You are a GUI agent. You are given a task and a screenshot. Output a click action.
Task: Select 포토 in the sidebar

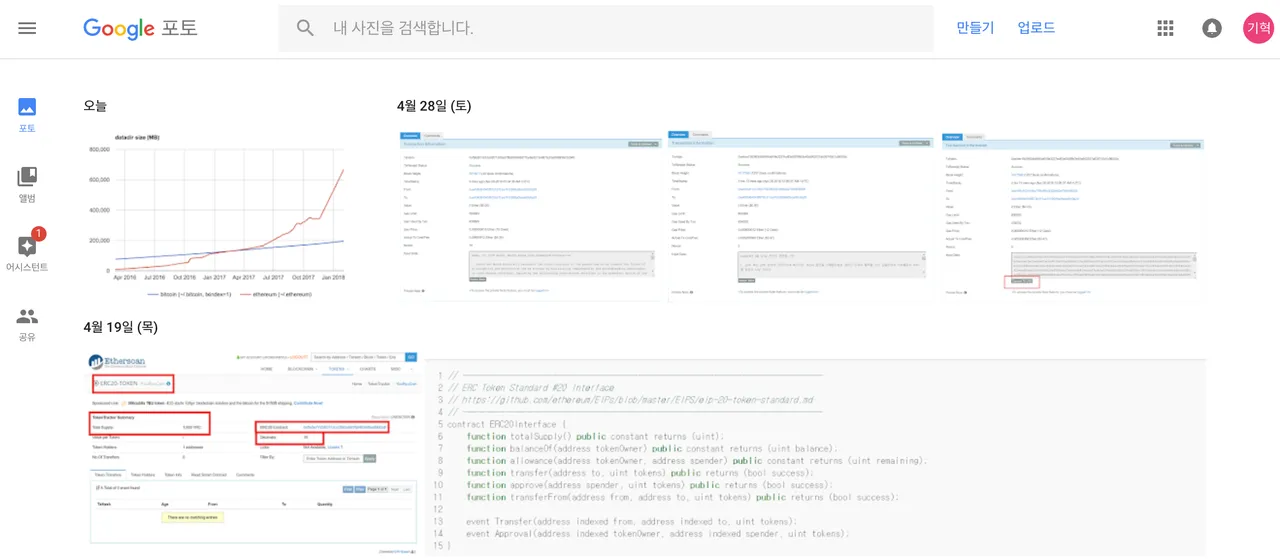27,115
